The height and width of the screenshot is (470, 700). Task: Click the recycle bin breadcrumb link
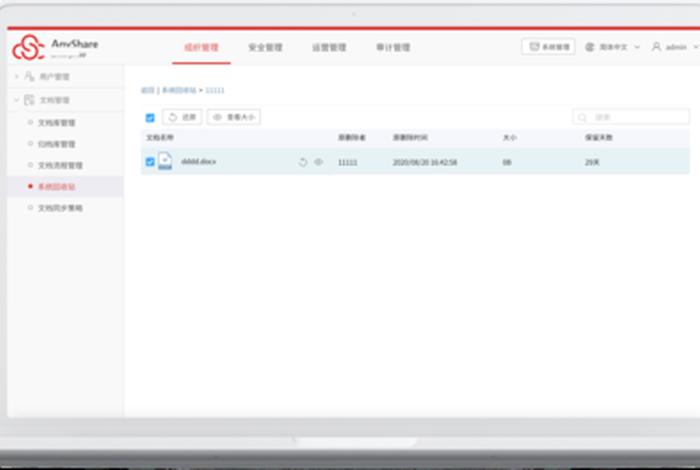pos(179,90)
